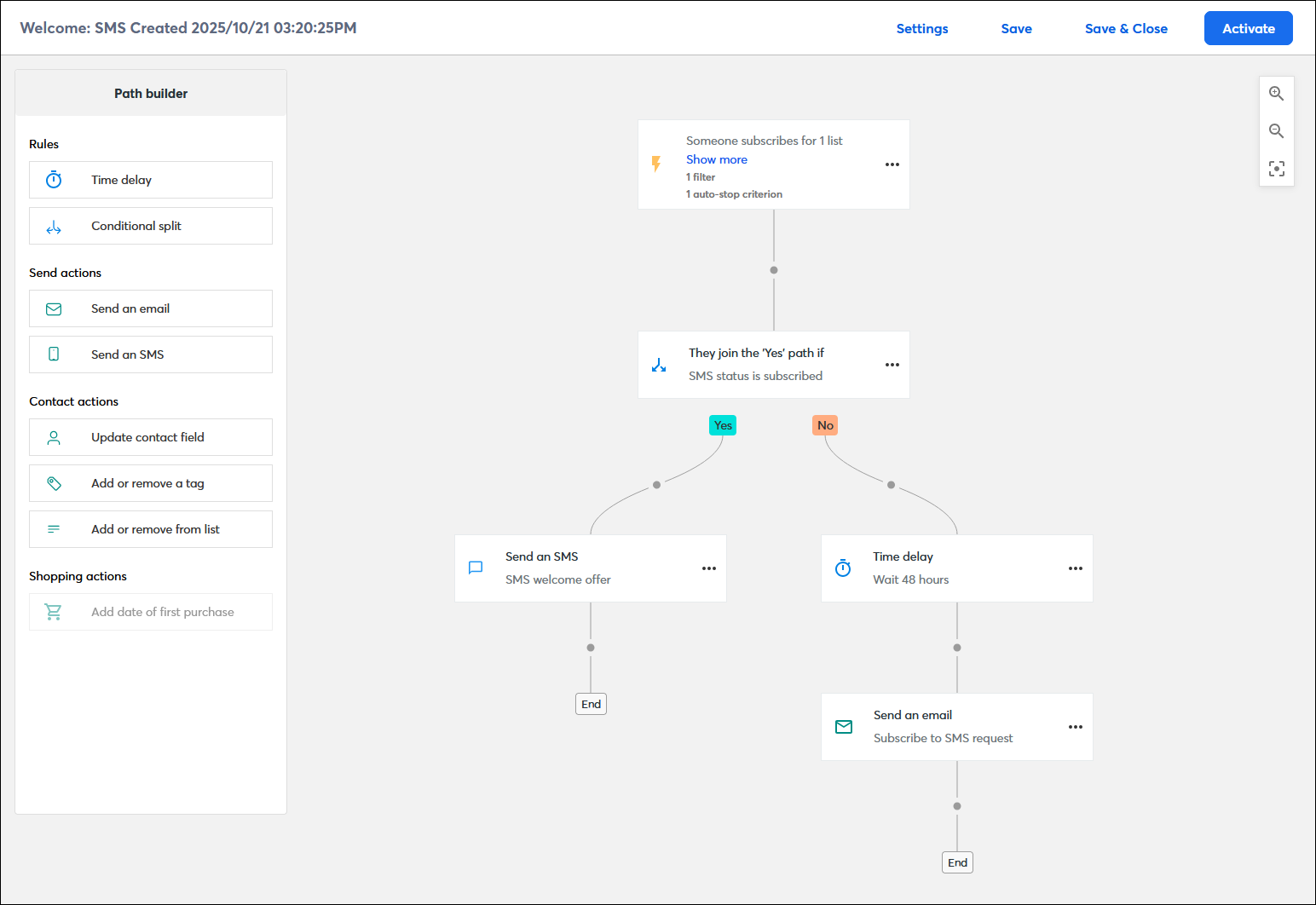Click the '1 filter' text on trigger
The height and width of the screenshot is (905, 1316).
coord(701,177)
